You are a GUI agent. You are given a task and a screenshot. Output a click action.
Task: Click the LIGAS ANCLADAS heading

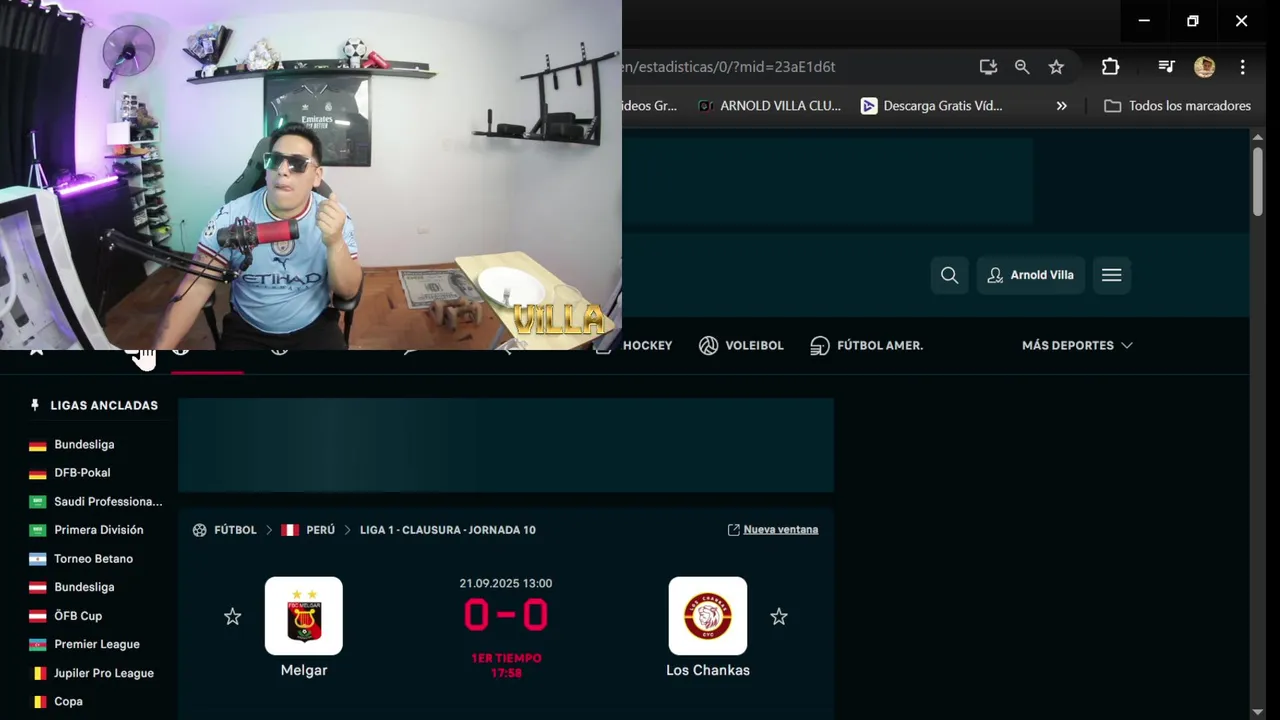click(104, 405)
